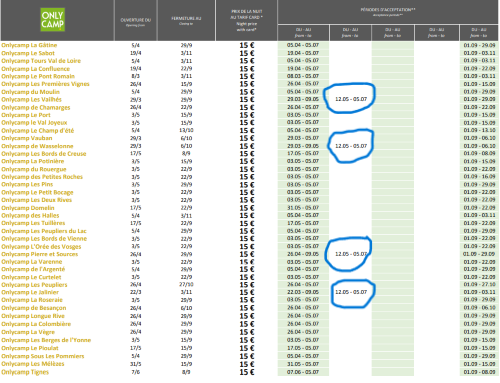Select 01.09 - 13.10 period for Le Champ d'été
The width and height of the screenshot is (500, 383).
[x=479, y=130]
